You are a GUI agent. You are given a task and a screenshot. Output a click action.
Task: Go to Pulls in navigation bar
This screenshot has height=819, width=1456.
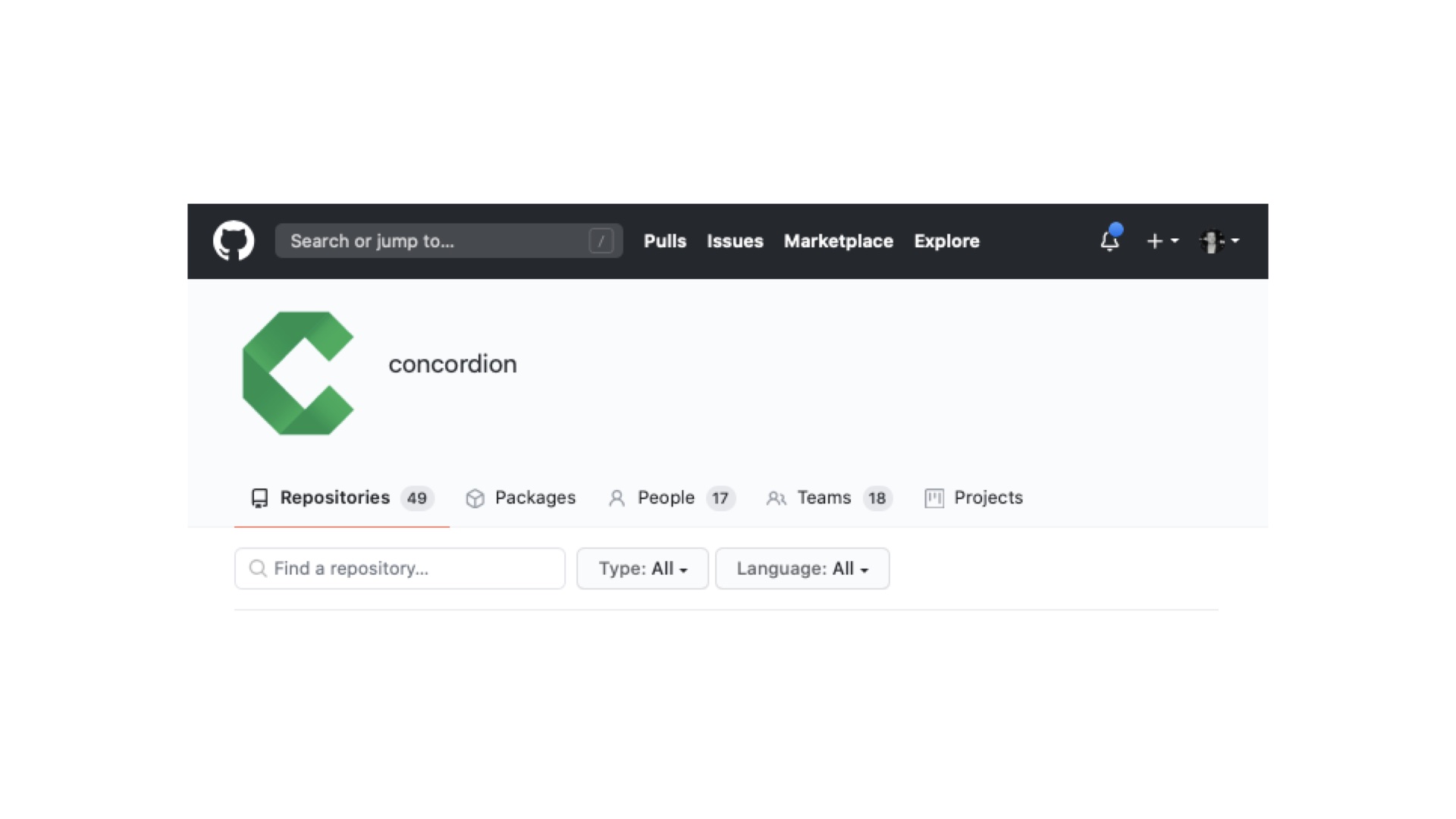click(665, 241)
